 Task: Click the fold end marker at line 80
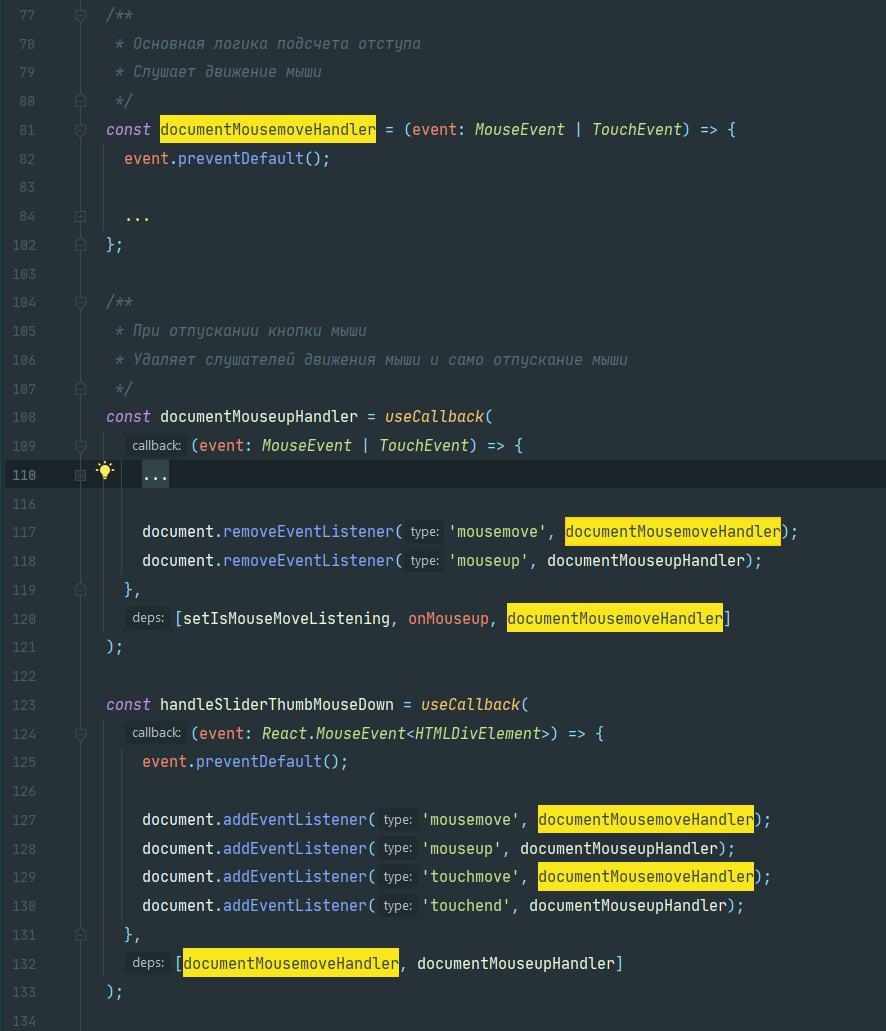[80, 101]
